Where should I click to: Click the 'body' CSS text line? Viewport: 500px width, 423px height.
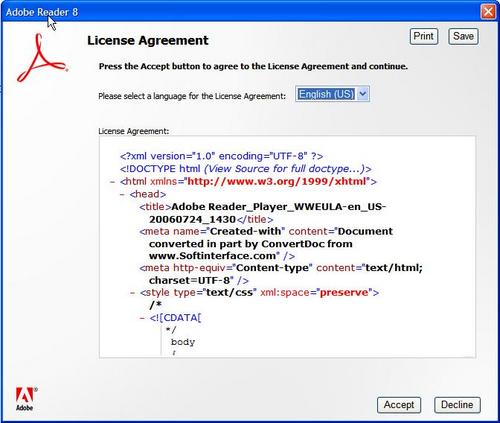(183, 342)
